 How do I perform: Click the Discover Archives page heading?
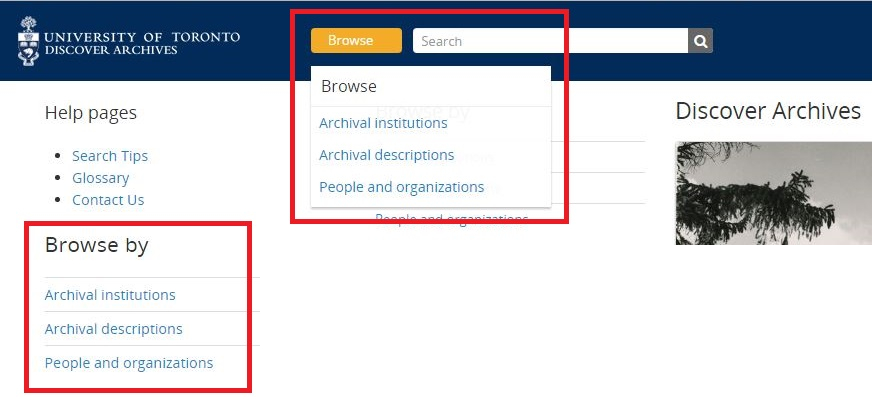767,111
